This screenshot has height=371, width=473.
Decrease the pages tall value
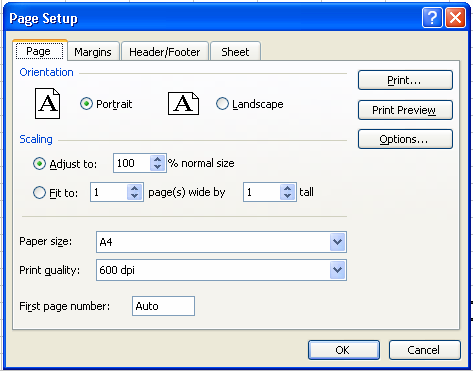click(x=287, y=196)
